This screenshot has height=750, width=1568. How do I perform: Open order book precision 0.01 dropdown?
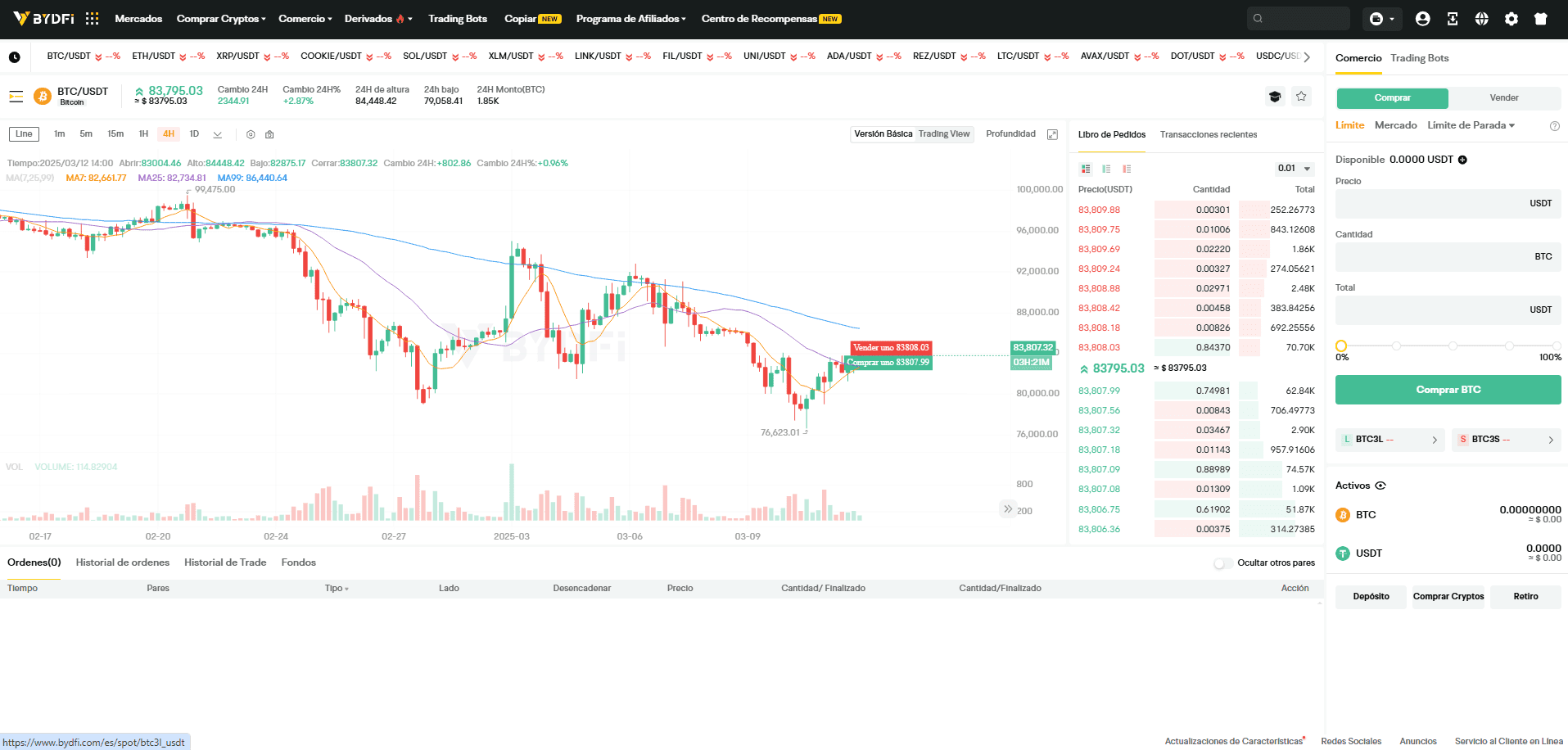(x=1295, y=169)
